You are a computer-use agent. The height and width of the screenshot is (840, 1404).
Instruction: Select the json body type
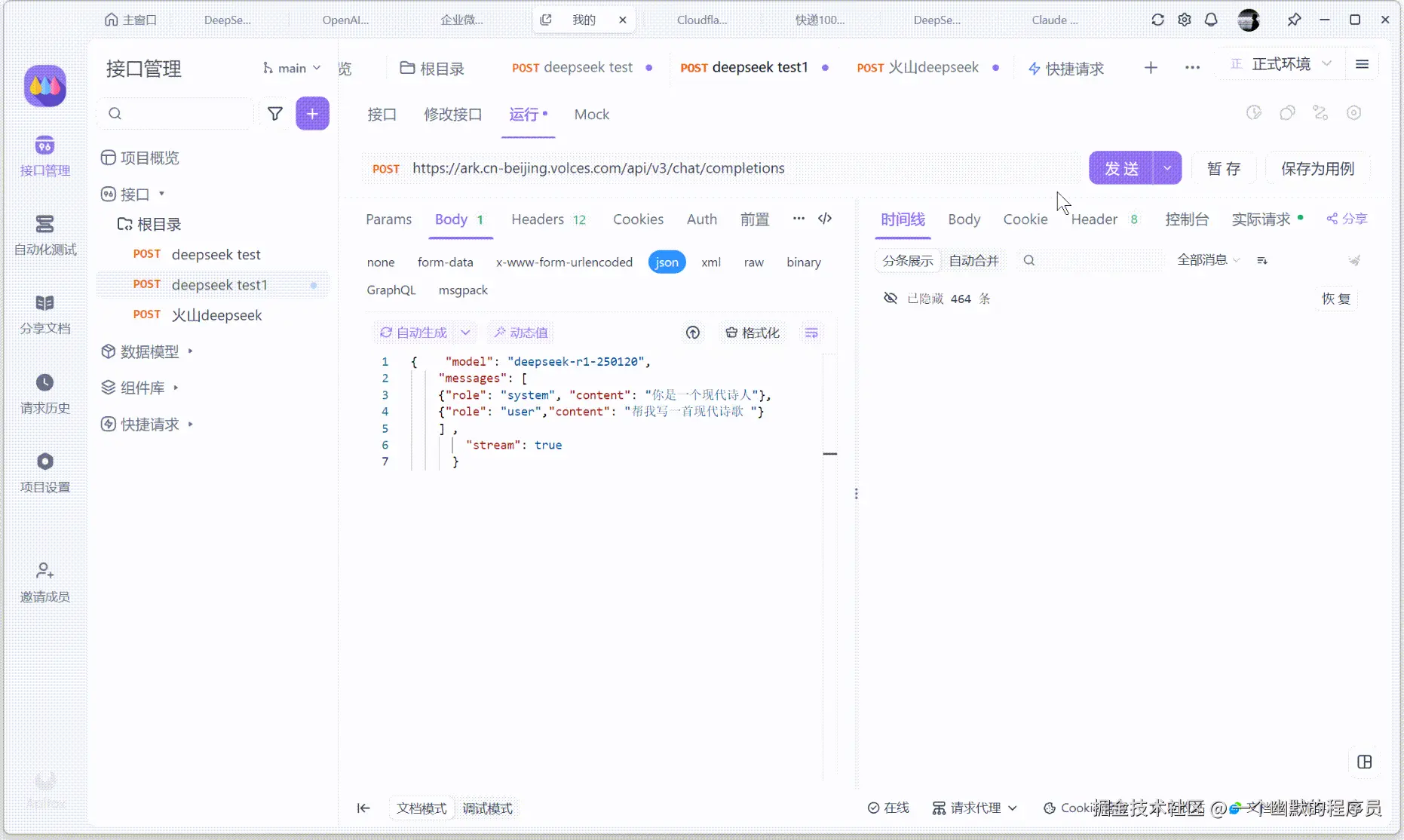coord(667,262)
